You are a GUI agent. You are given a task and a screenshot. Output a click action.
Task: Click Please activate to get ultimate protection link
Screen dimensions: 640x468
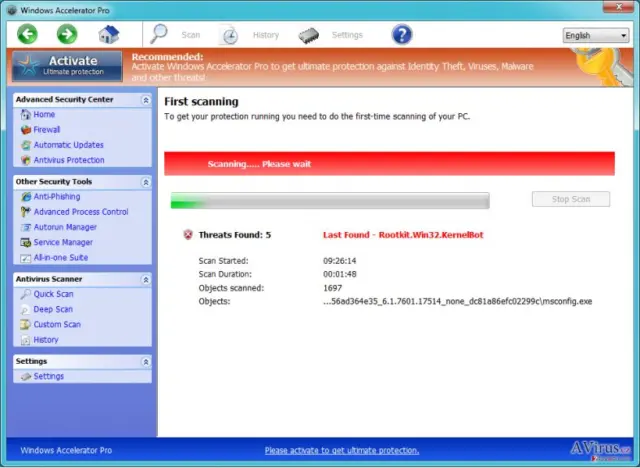tap(342, 450)
